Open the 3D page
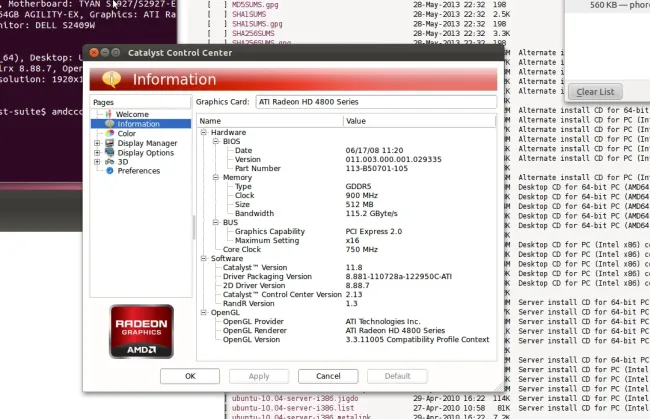Viewport: 650px width, 419px height. [123, 162]
